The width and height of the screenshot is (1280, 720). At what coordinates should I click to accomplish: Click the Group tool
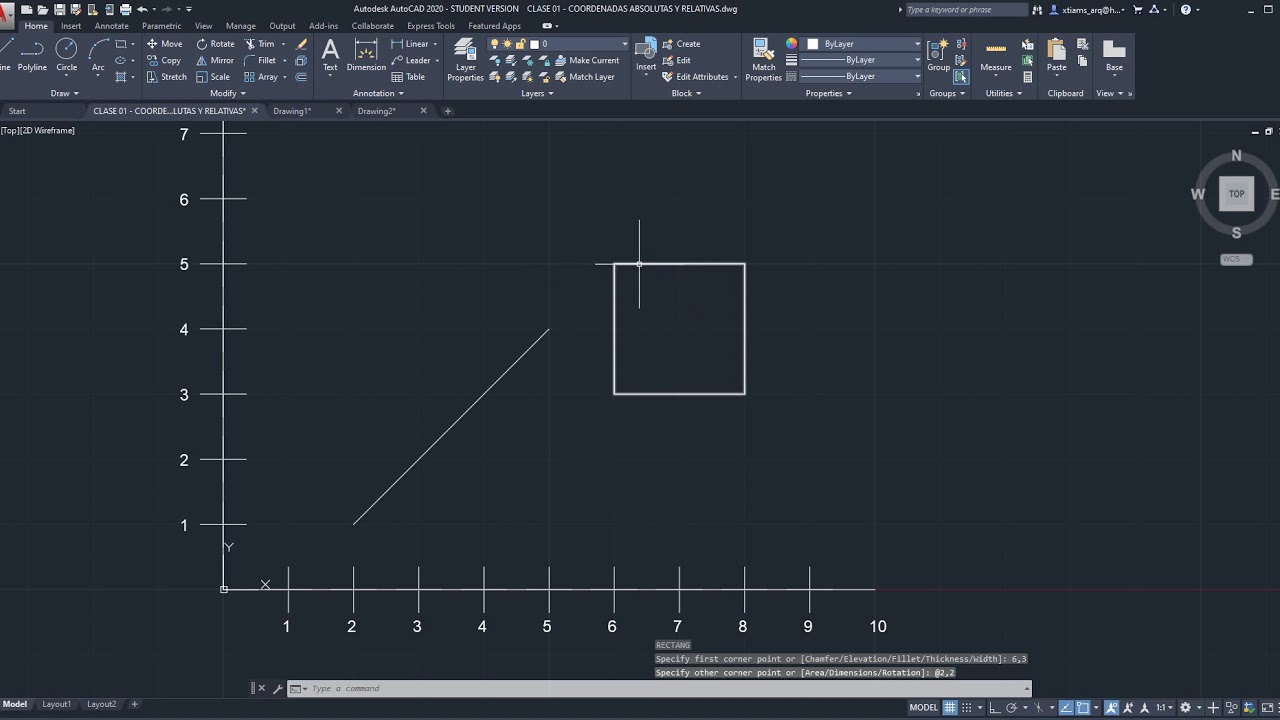[938, 55]
